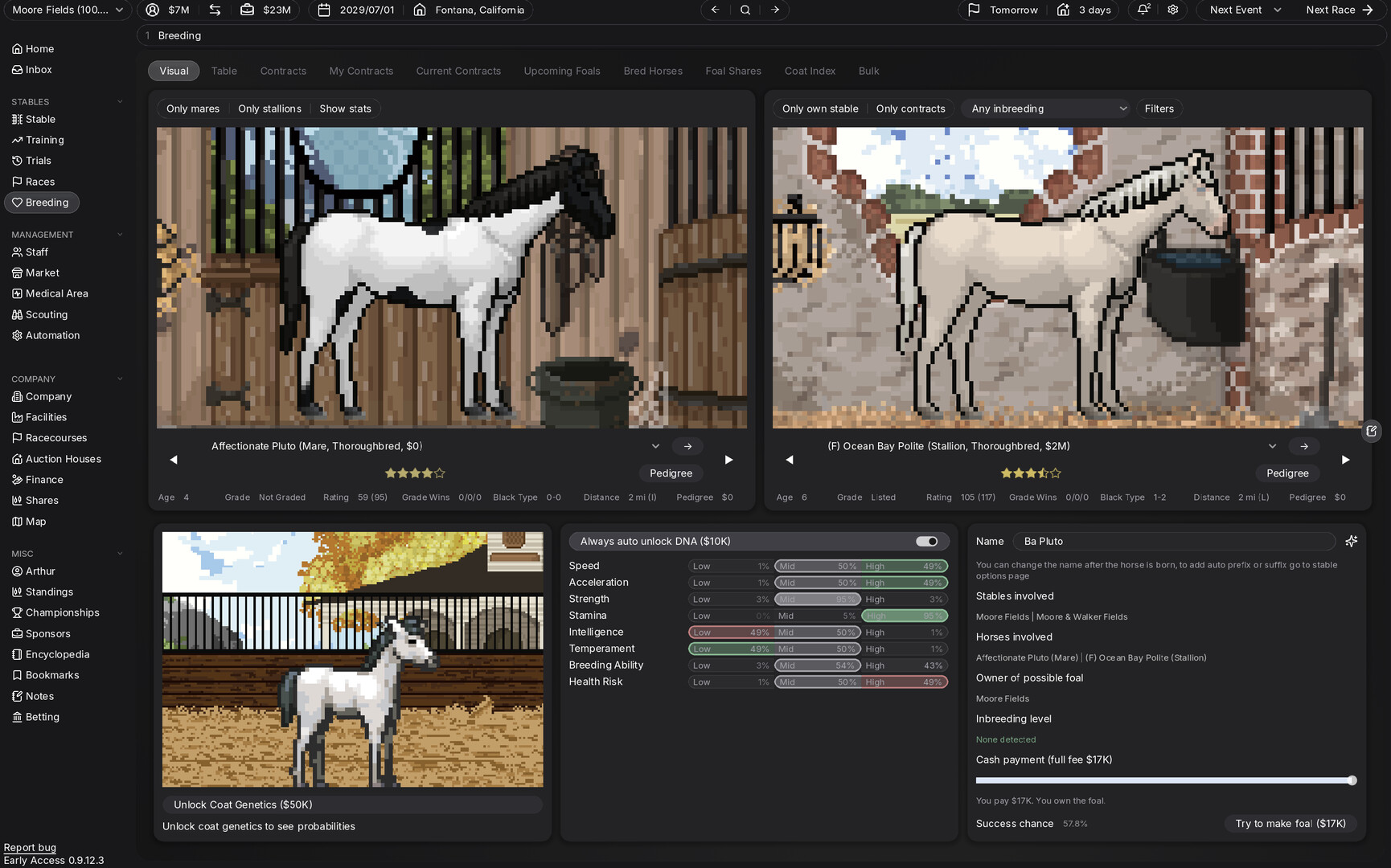Viewport: 1391px width, 868px height.
Task: Toggle Show stats option
Action: (x=345, y=108)
